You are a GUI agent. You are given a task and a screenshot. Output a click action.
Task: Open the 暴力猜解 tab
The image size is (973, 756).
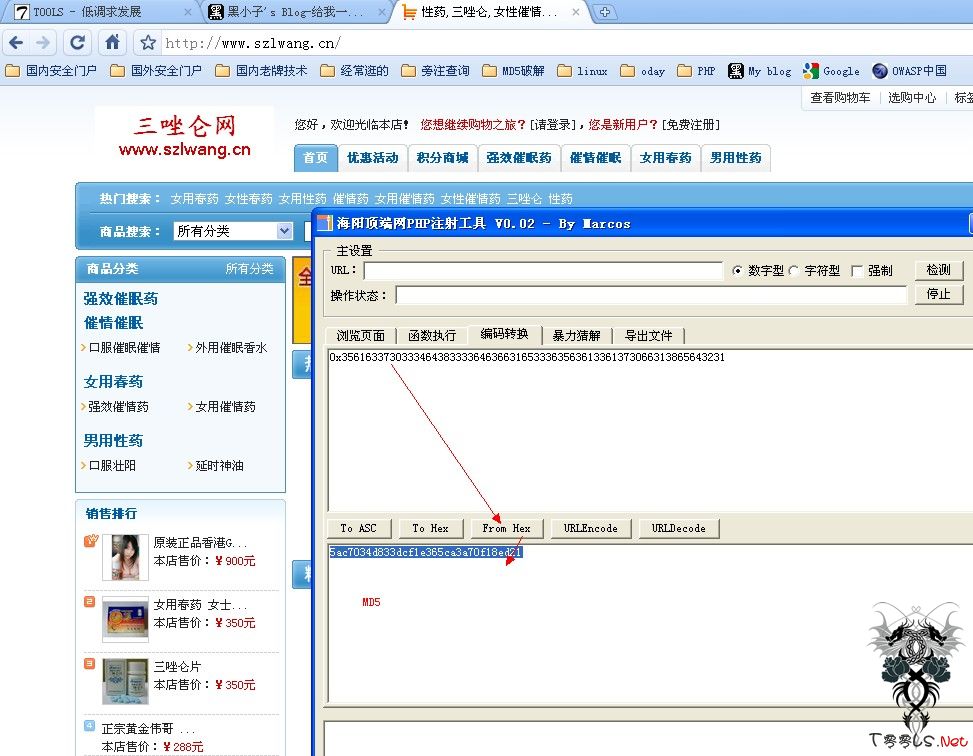tap(576, 336)
